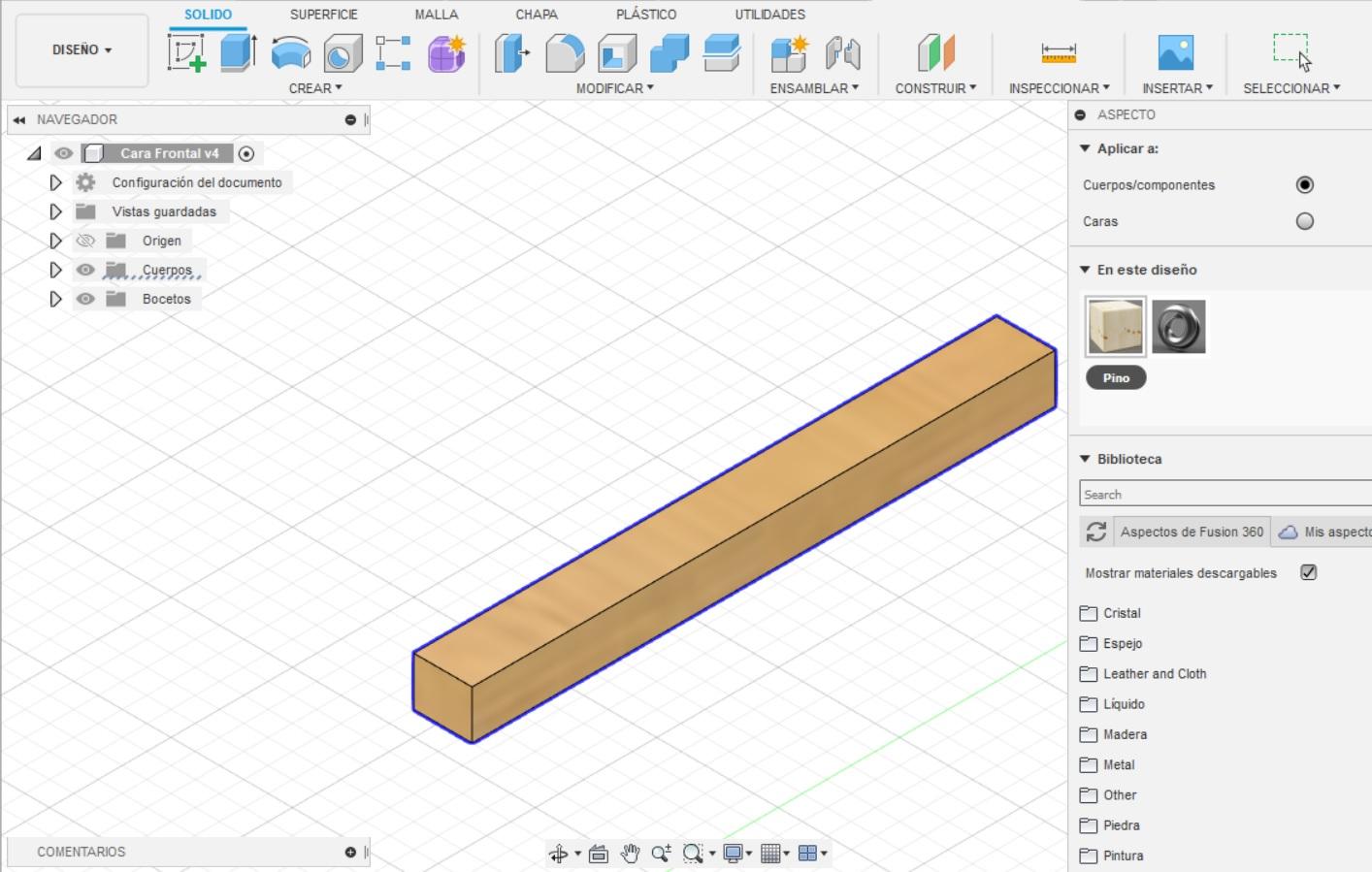The image size is (1372, 872).
Task: Select the Pino wood appearance swatch
Action: tap(1116, 327)
